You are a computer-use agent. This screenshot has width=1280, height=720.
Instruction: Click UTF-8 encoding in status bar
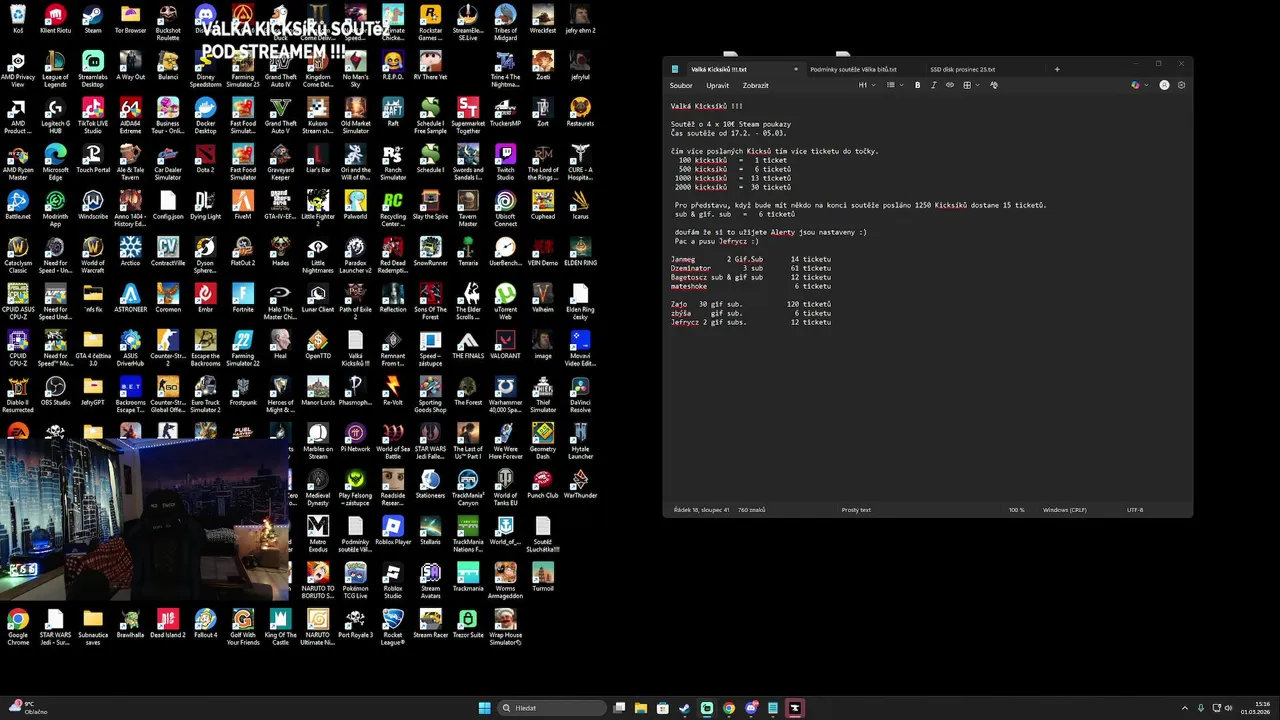coord(1135,510)
